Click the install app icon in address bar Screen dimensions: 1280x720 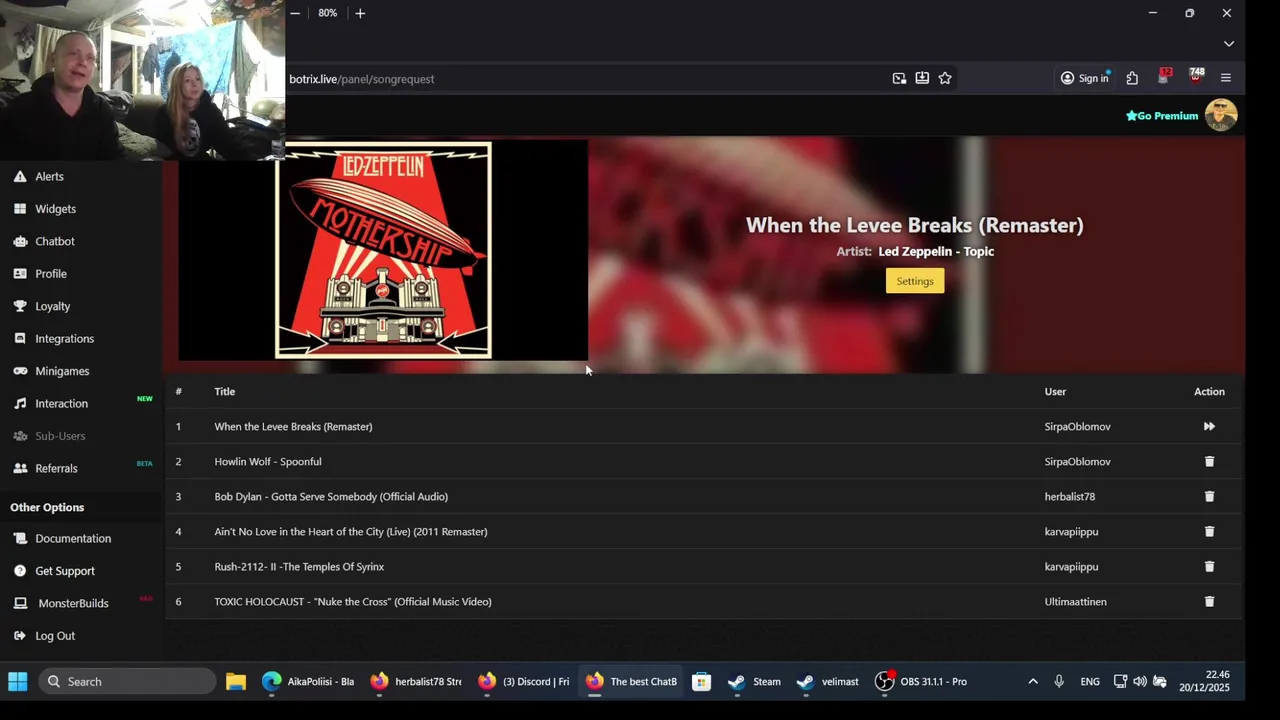pos(922,78)
